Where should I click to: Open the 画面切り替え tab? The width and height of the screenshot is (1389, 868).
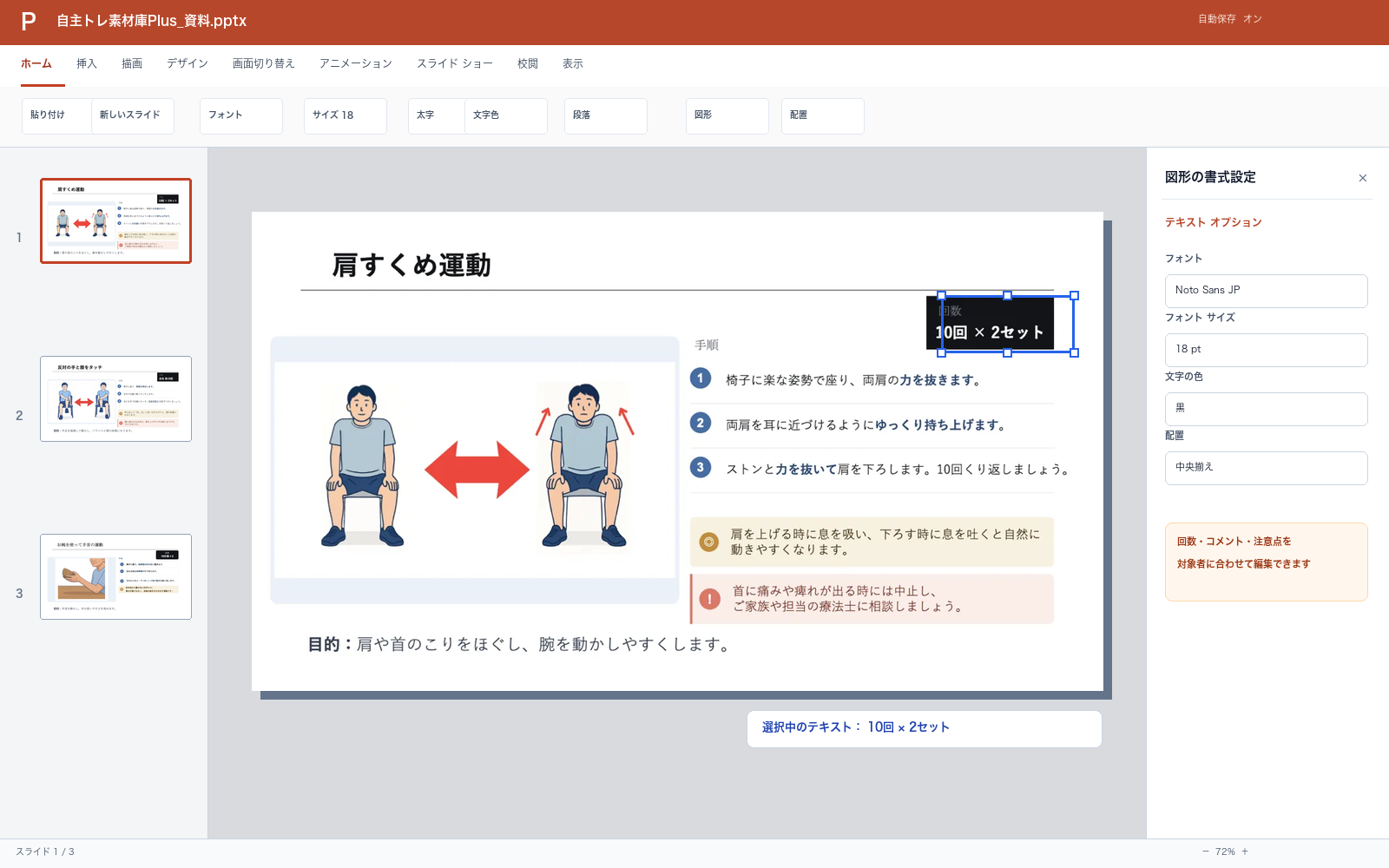point(264,63)
